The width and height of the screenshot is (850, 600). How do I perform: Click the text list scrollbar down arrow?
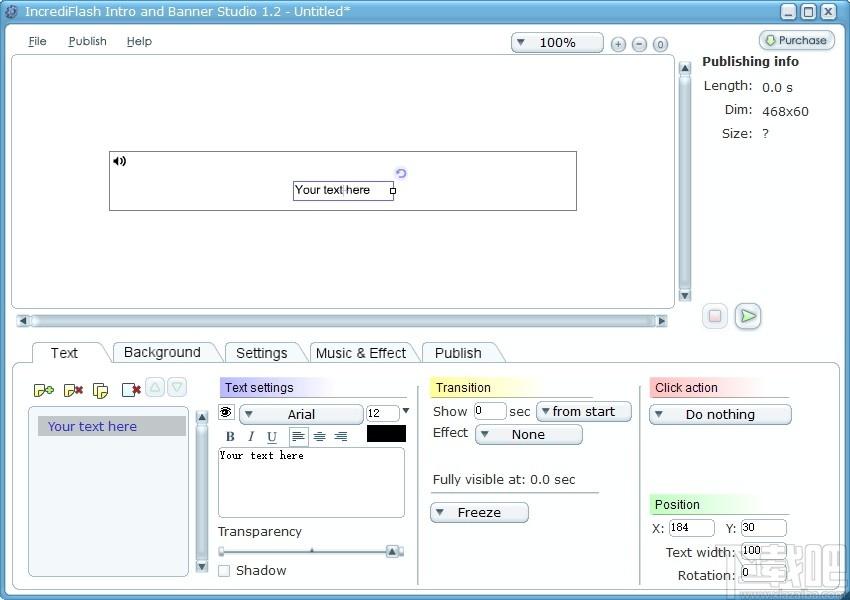point(202,567)
